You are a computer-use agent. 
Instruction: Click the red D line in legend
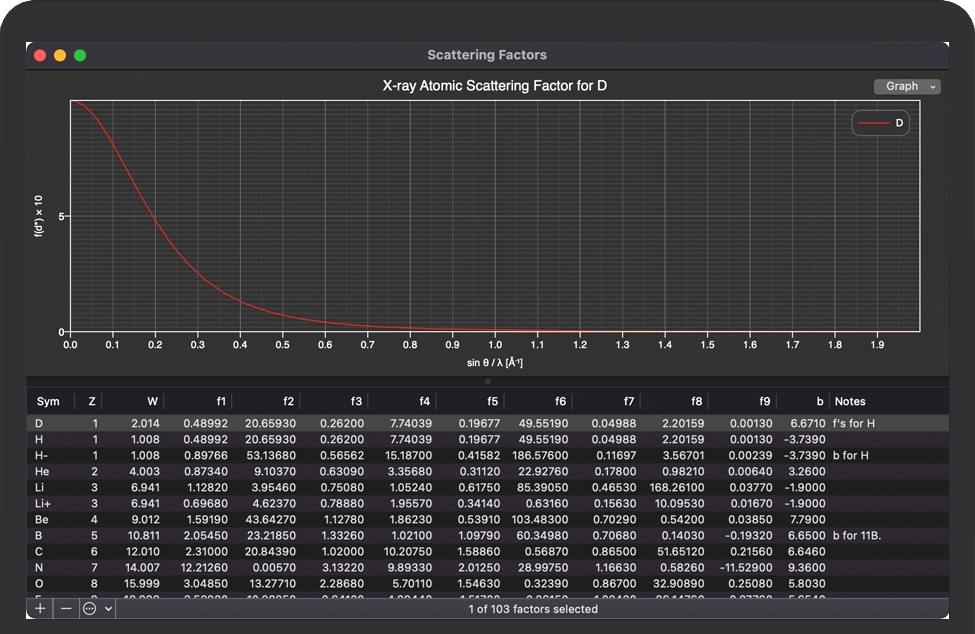pos(874,124)
